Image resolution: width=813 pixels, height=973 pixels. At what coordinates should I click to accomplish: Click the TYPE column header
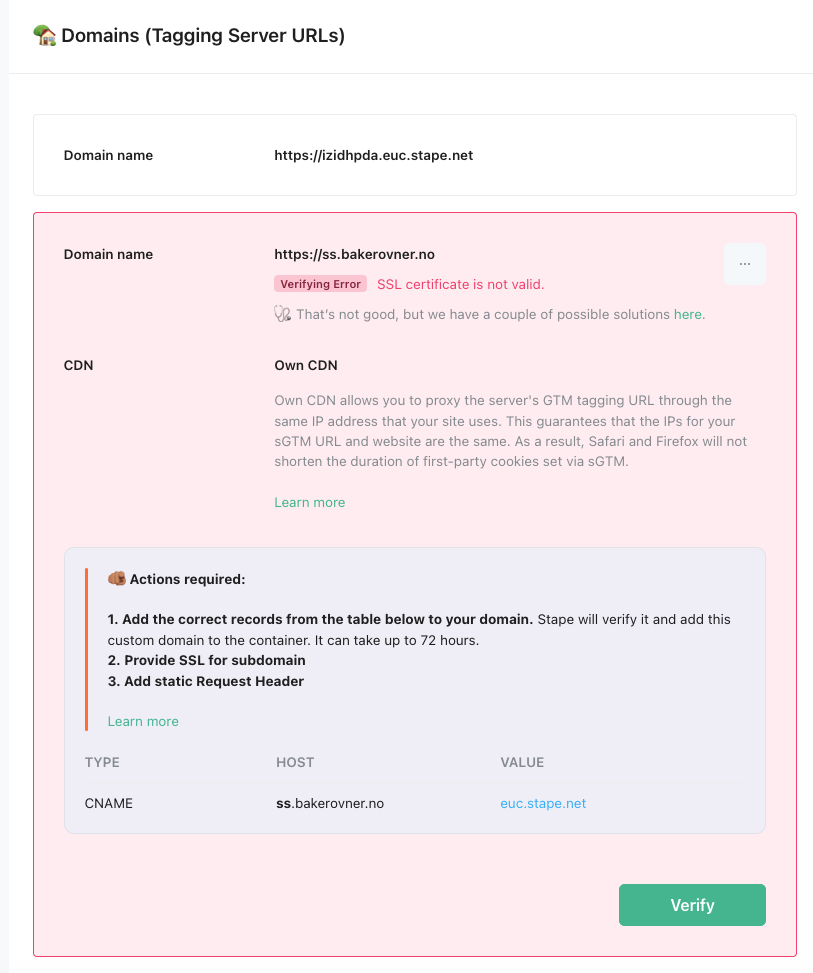[102, 763]
